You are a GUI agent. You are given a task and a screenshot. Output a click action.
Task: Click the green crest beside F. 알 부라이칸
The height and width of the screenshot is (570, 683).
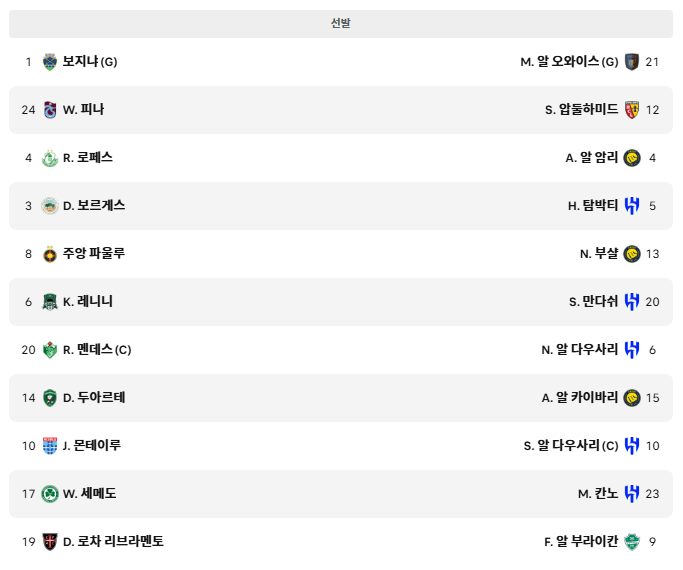pos(632,541)
